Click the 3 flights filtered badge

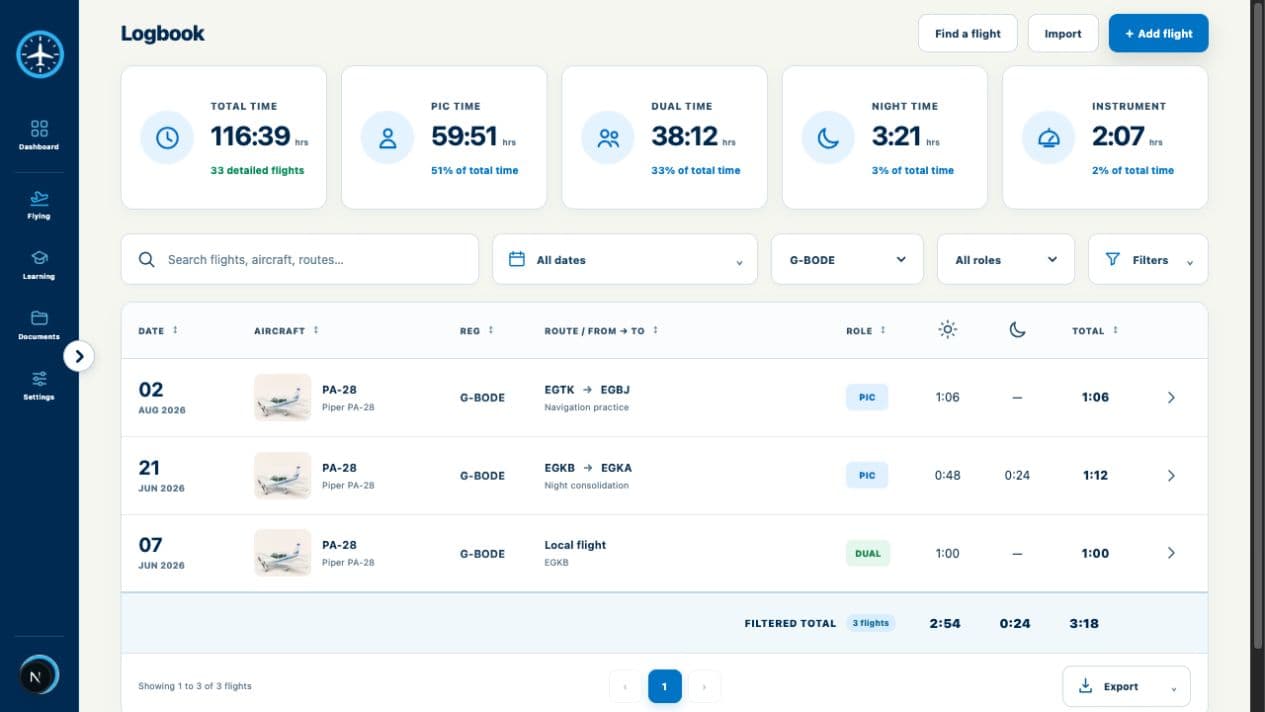[871, 623]
